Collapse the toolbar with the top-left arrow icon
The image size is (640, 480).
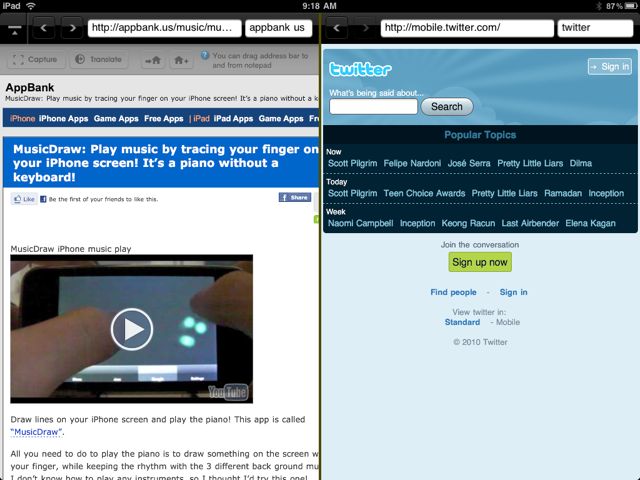tap(14, 30)
